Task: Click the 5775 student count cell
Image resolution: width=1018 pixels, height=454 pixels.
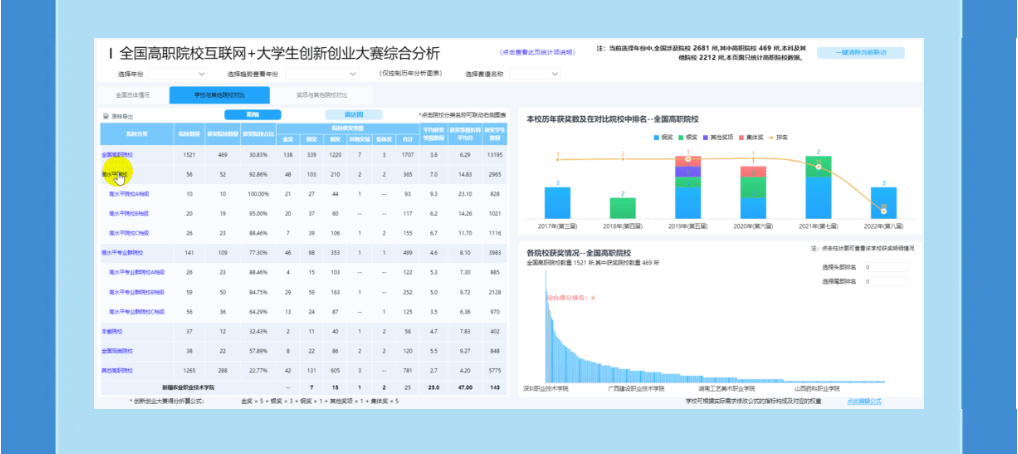Action: [495, 370]
